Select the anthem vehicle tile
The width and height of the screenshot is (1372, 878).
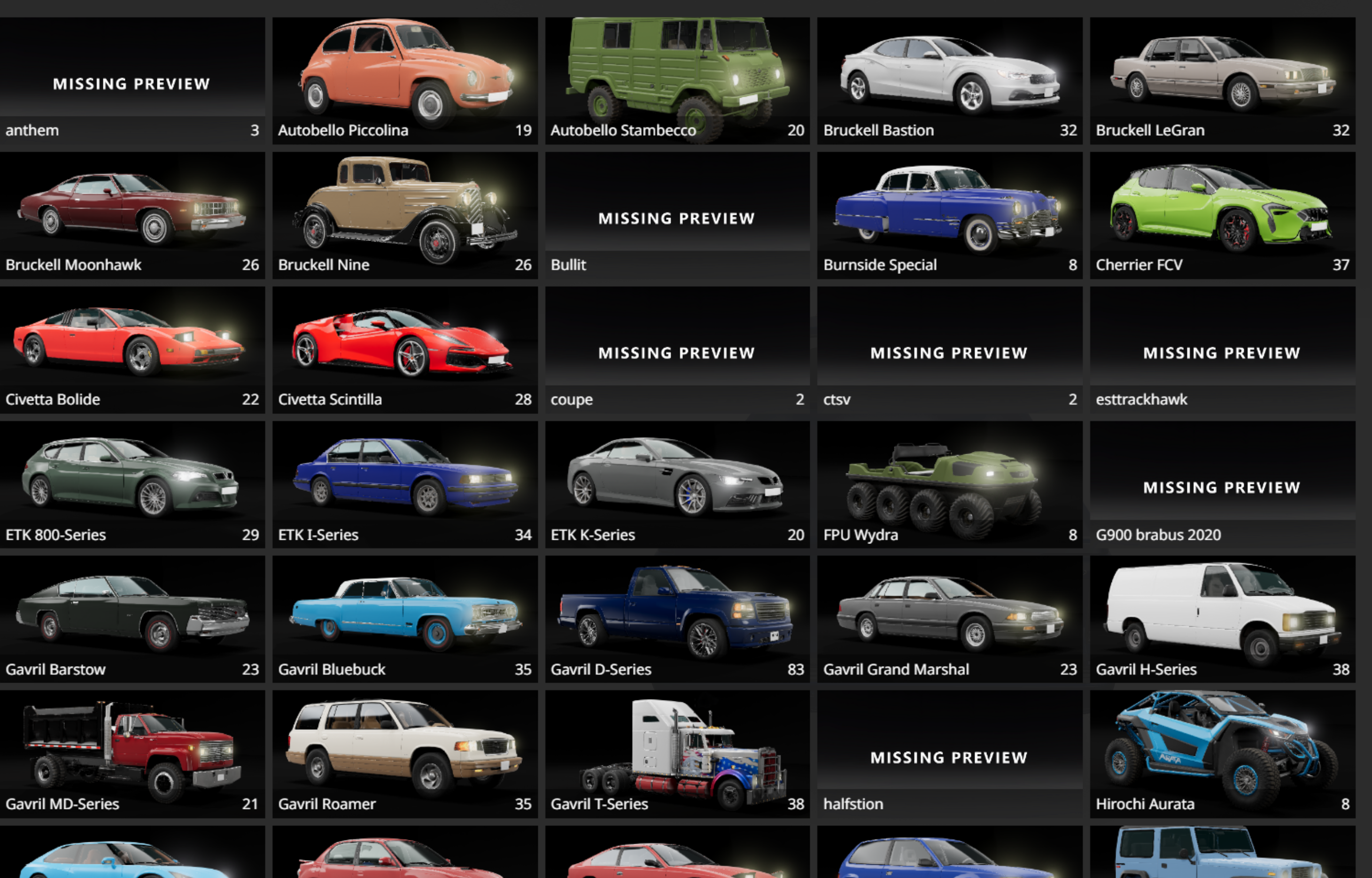(132, 80)
